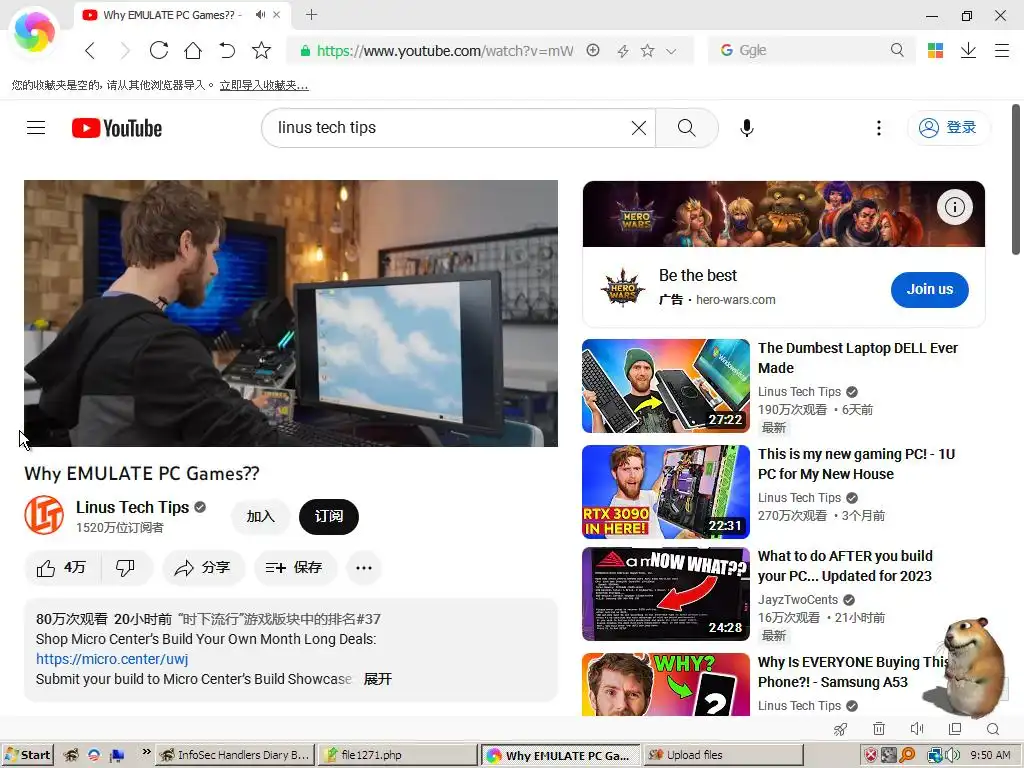1024x768 pixels.
Task: Open YouTube settings three-dot menu
Action: (878, 128)
